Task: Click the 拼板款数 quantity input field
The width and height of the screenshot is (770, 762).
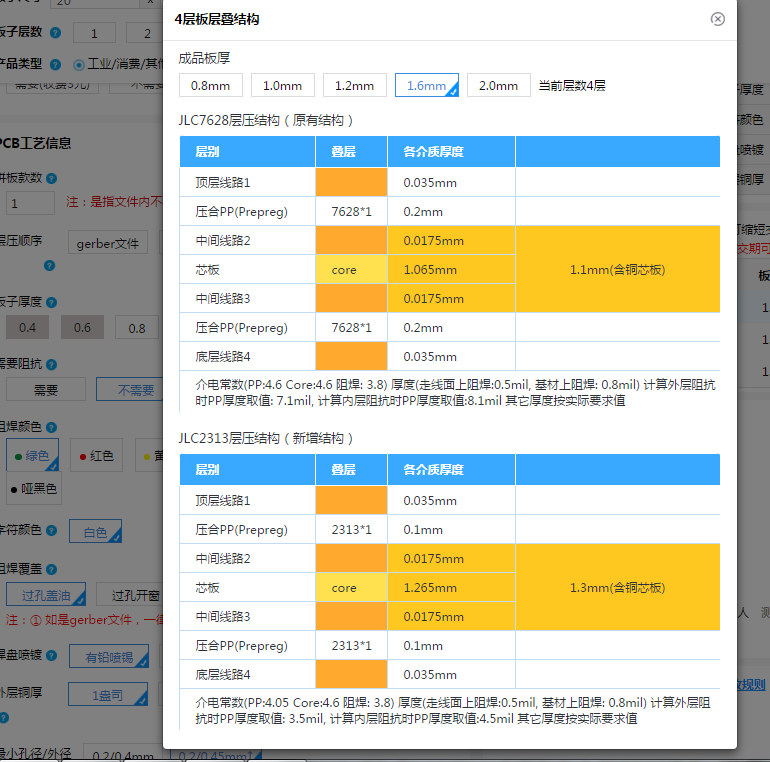Action: click(30, 204)
